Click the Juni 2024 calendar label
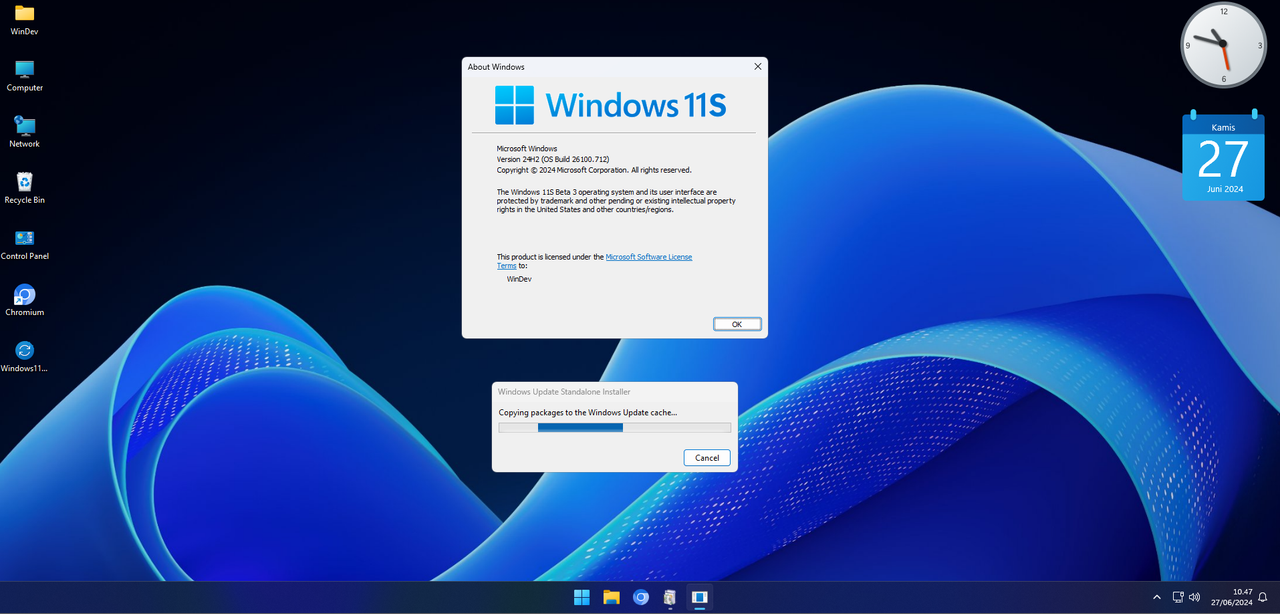1280x614 pixels. [x=1224, y=189]
